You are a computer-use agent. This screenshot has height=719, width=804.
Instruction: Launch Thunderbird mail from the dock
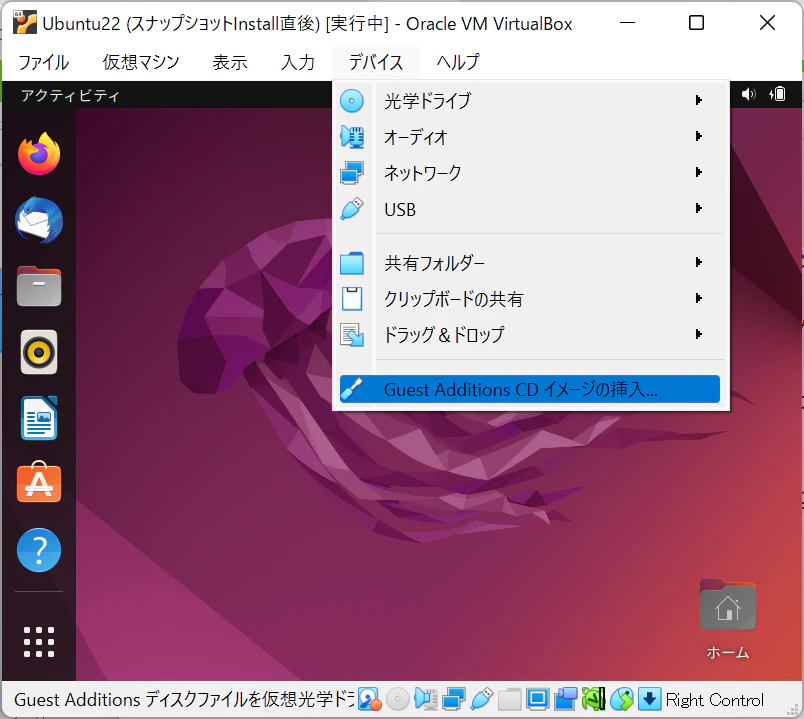coord(39,220)
